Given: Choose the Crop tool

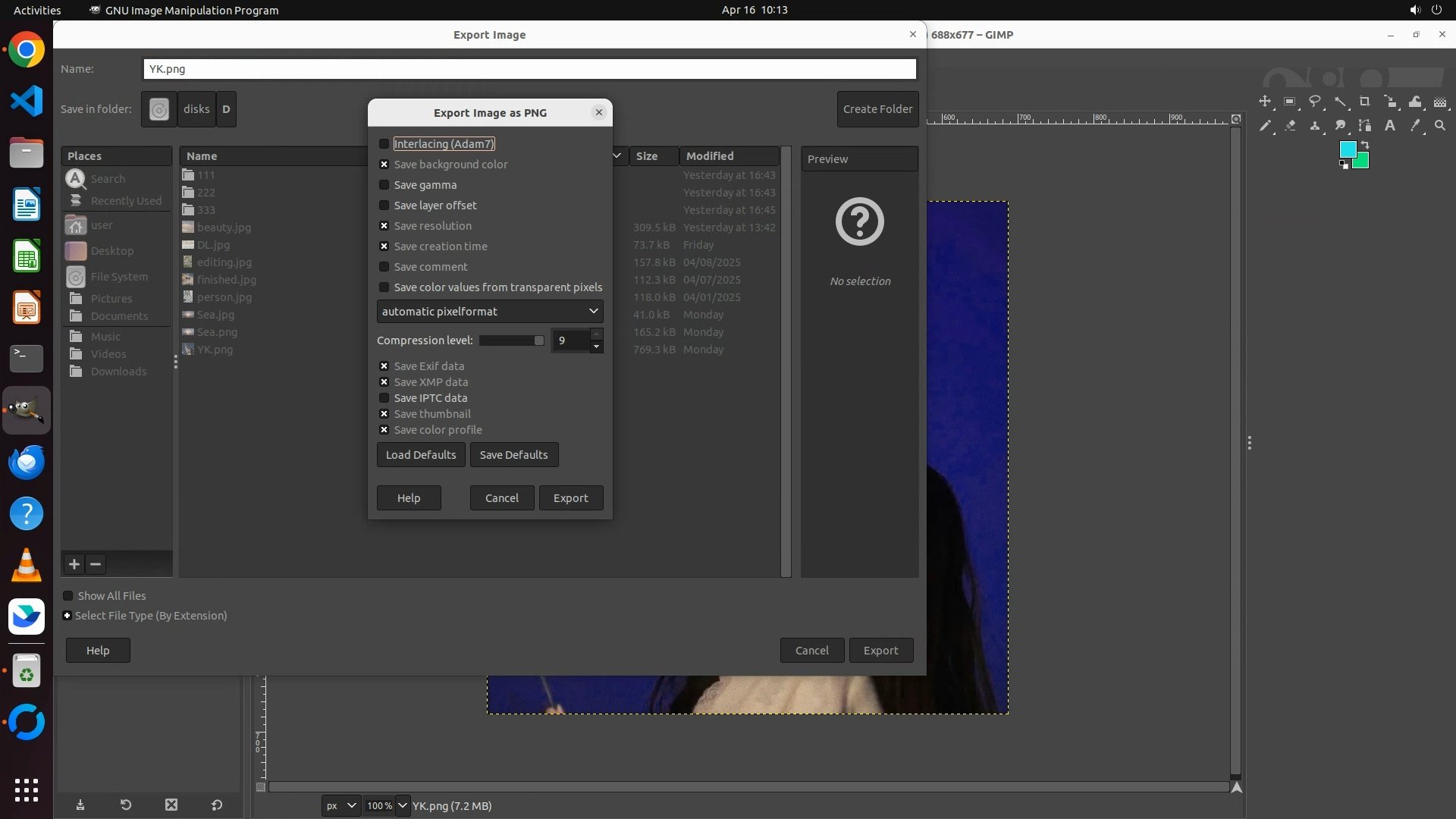Looking at the screenshot, I should [1365, 102].
